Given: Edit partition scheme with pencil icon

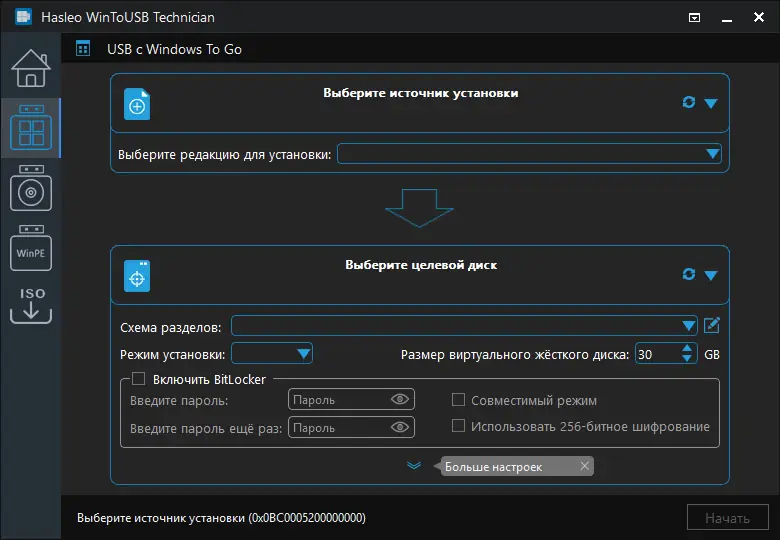Looking at the screenshot, I should (x=712, y=325).
